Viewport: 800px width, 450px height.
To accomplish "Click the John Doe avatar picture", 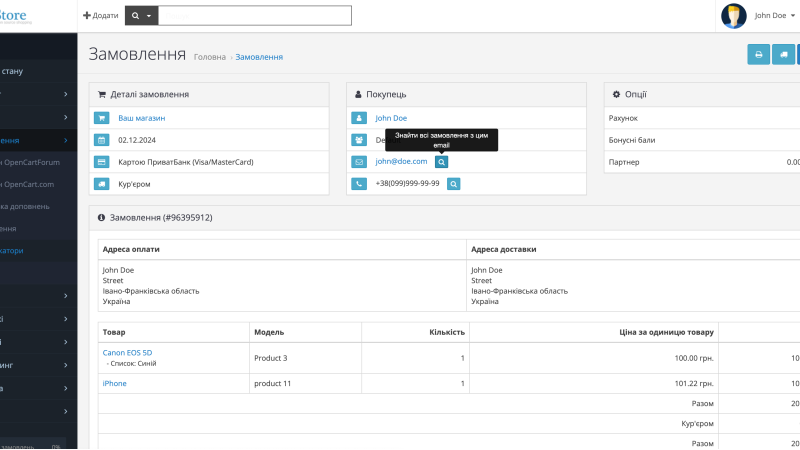I will coord(734,16).
